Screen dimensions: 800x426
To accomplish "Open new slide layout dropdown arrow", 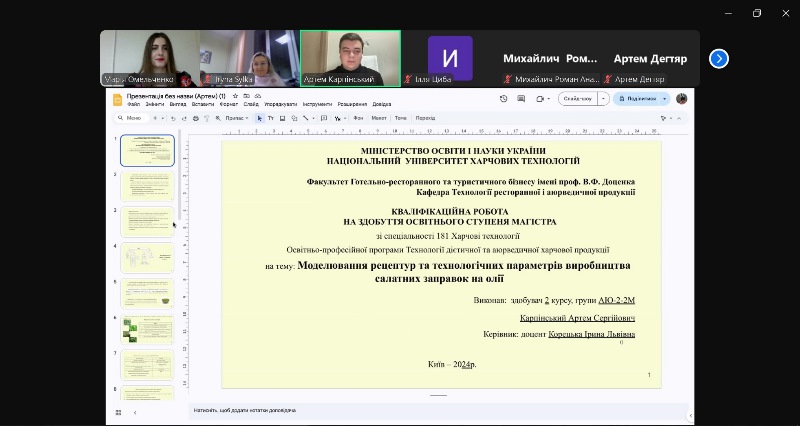I will click(x=163, y=118).
